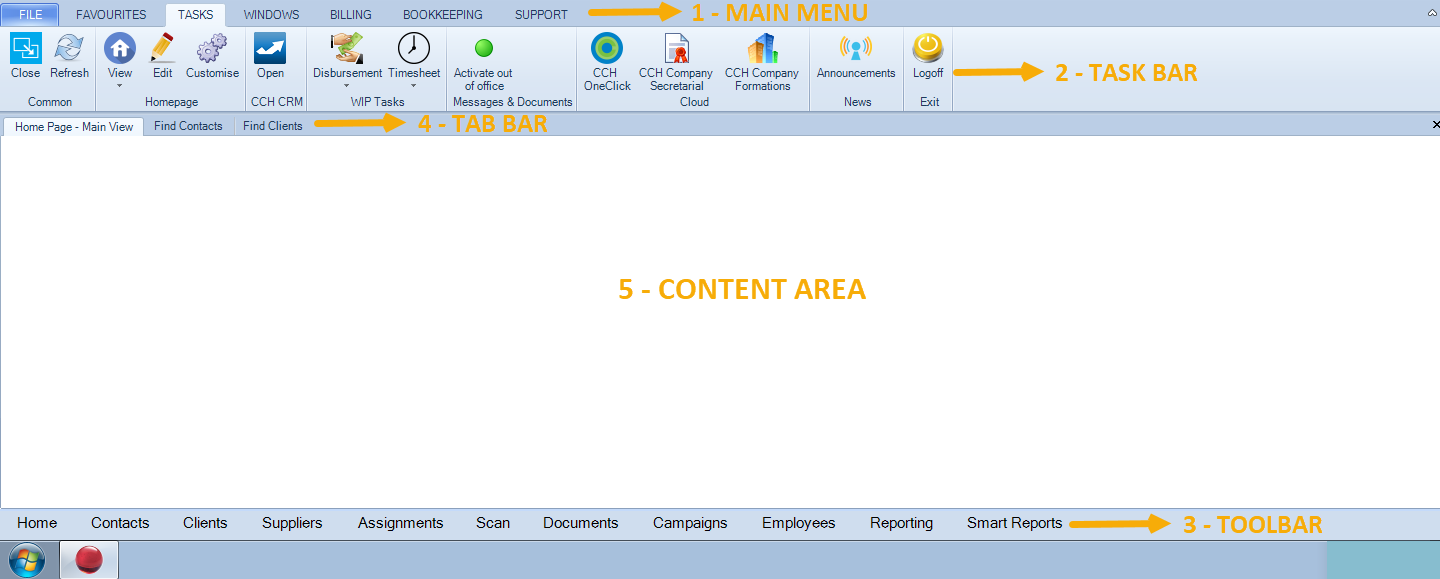Click Scan in bottom toolbar
The image size is (1440, 579).
click(493, 523)
